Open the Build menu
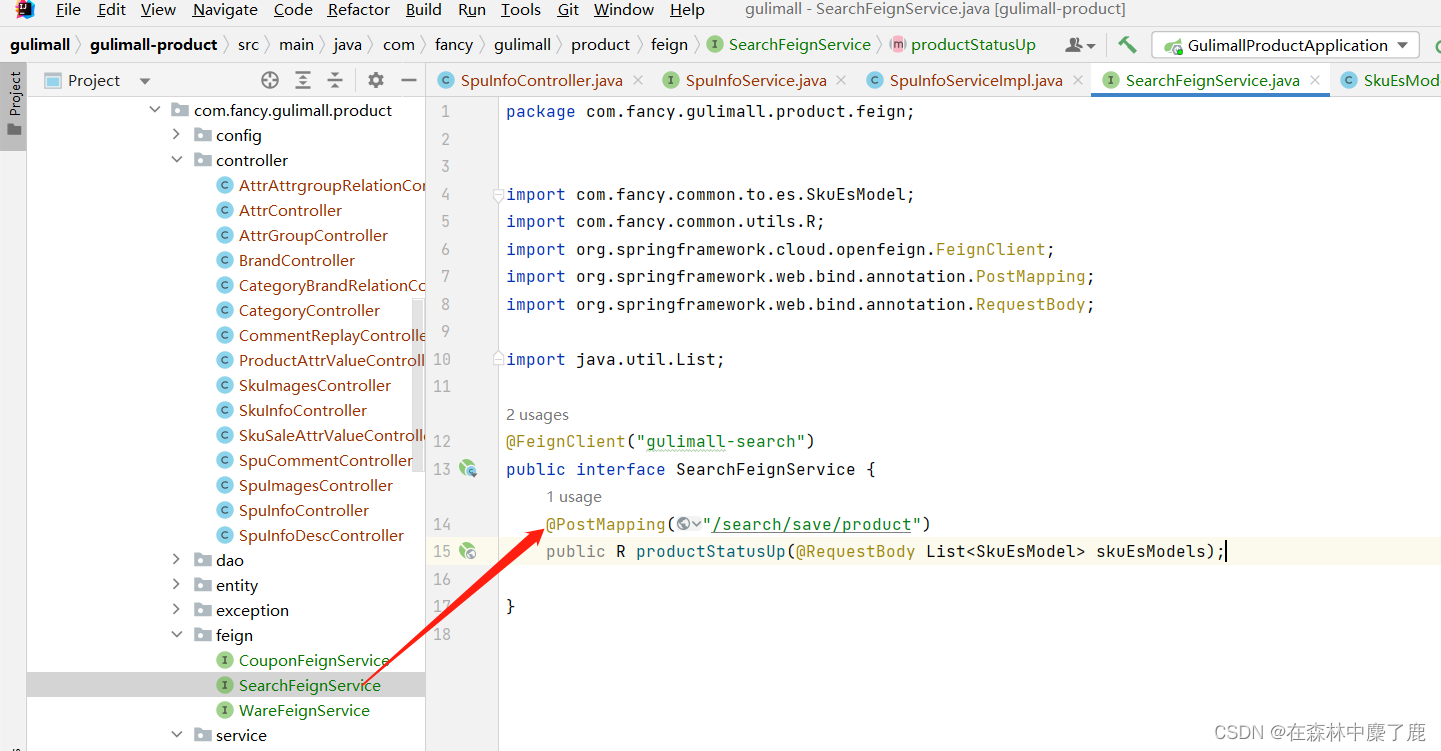This screenshot has height=751, width=1441. [x=424, y=10]
